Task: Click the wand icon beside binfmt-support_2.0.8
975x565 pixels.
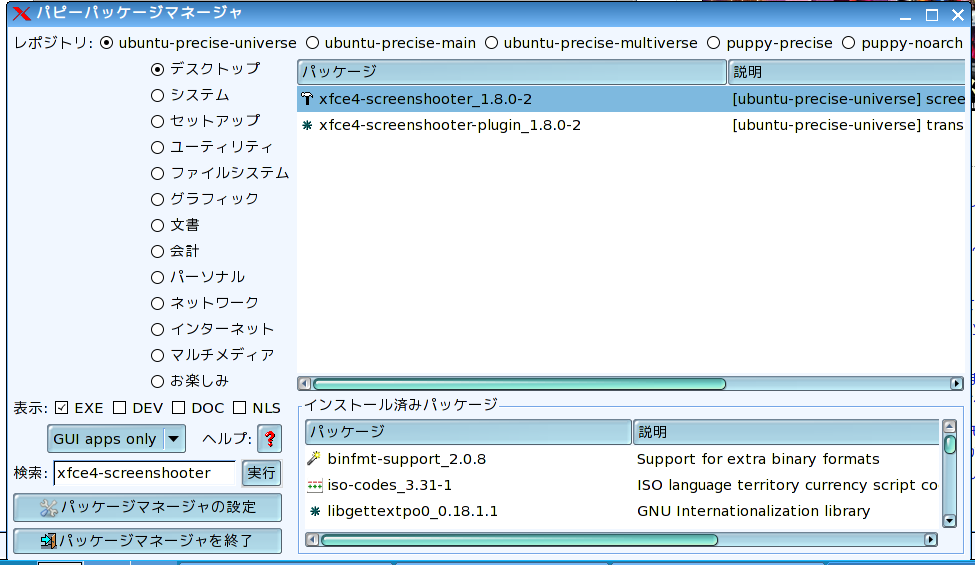Action: 314,459
